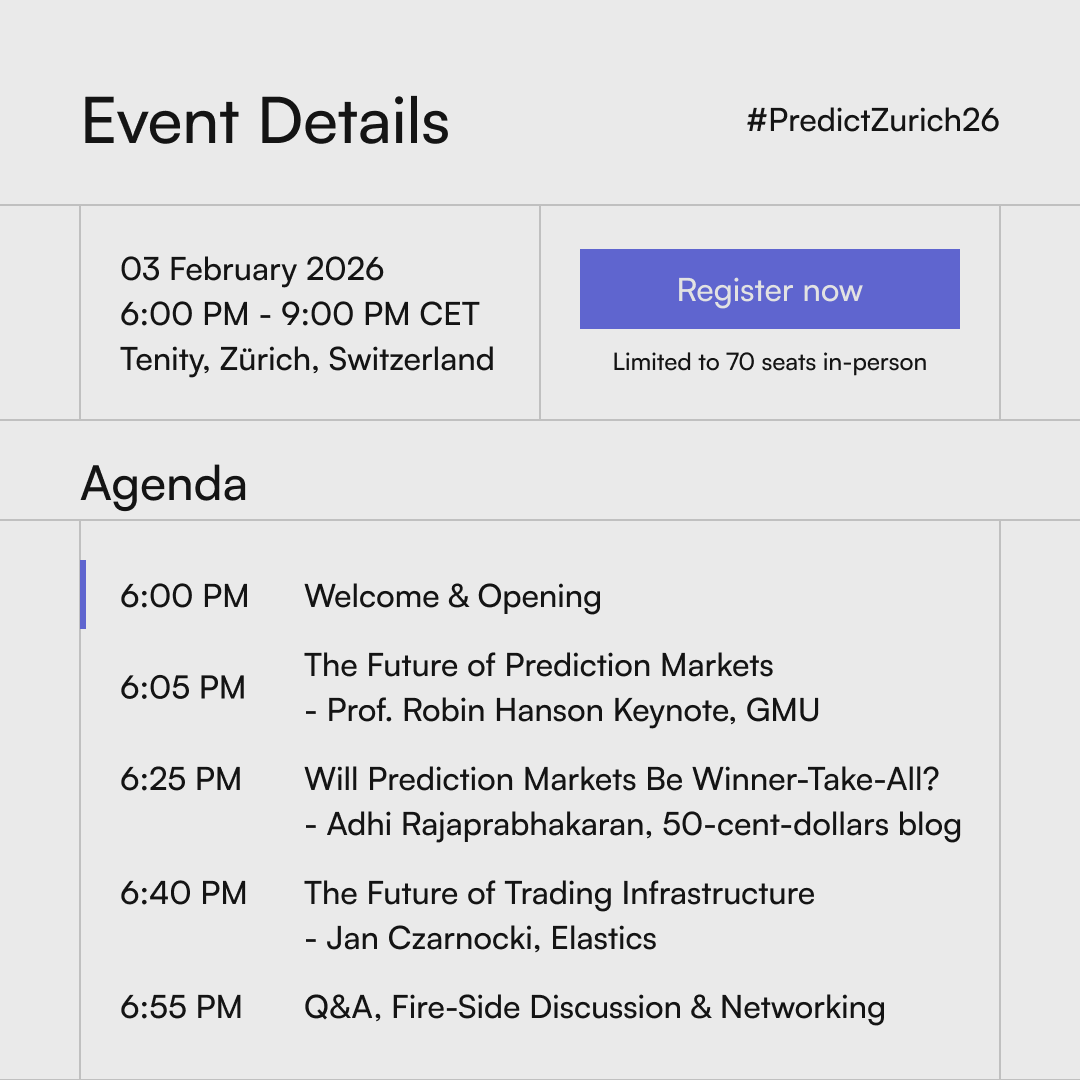Image resolution: width=1080 pixels, height=1080 pixels.
Task: Click Jan Czarnocki, Elastics speaker line
Action: pyautogui.click(x=480, y=939)
